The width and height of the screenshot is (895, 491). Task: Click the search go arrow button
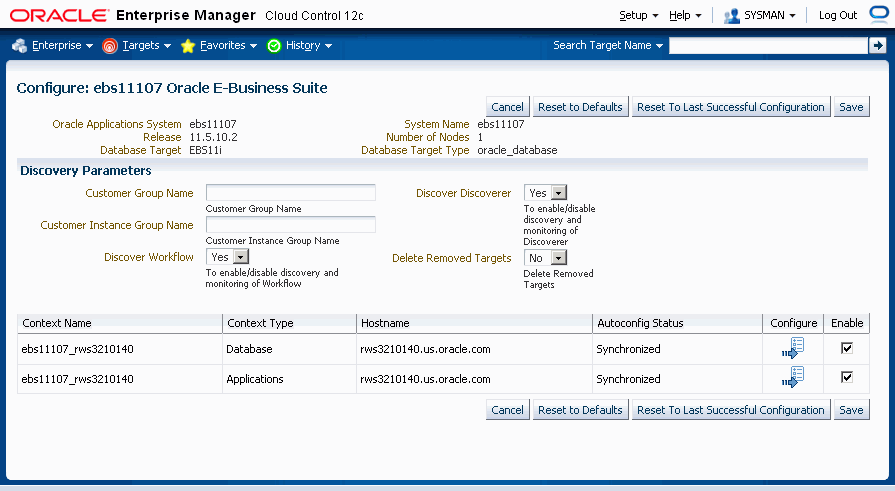[x=877, y=45]
